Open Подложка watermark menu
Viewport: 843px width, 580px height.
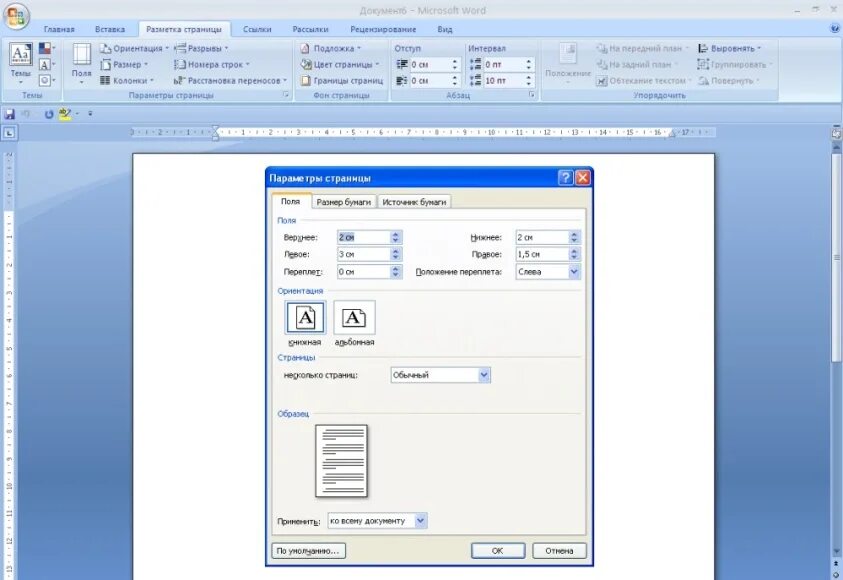tap(330, 48)
